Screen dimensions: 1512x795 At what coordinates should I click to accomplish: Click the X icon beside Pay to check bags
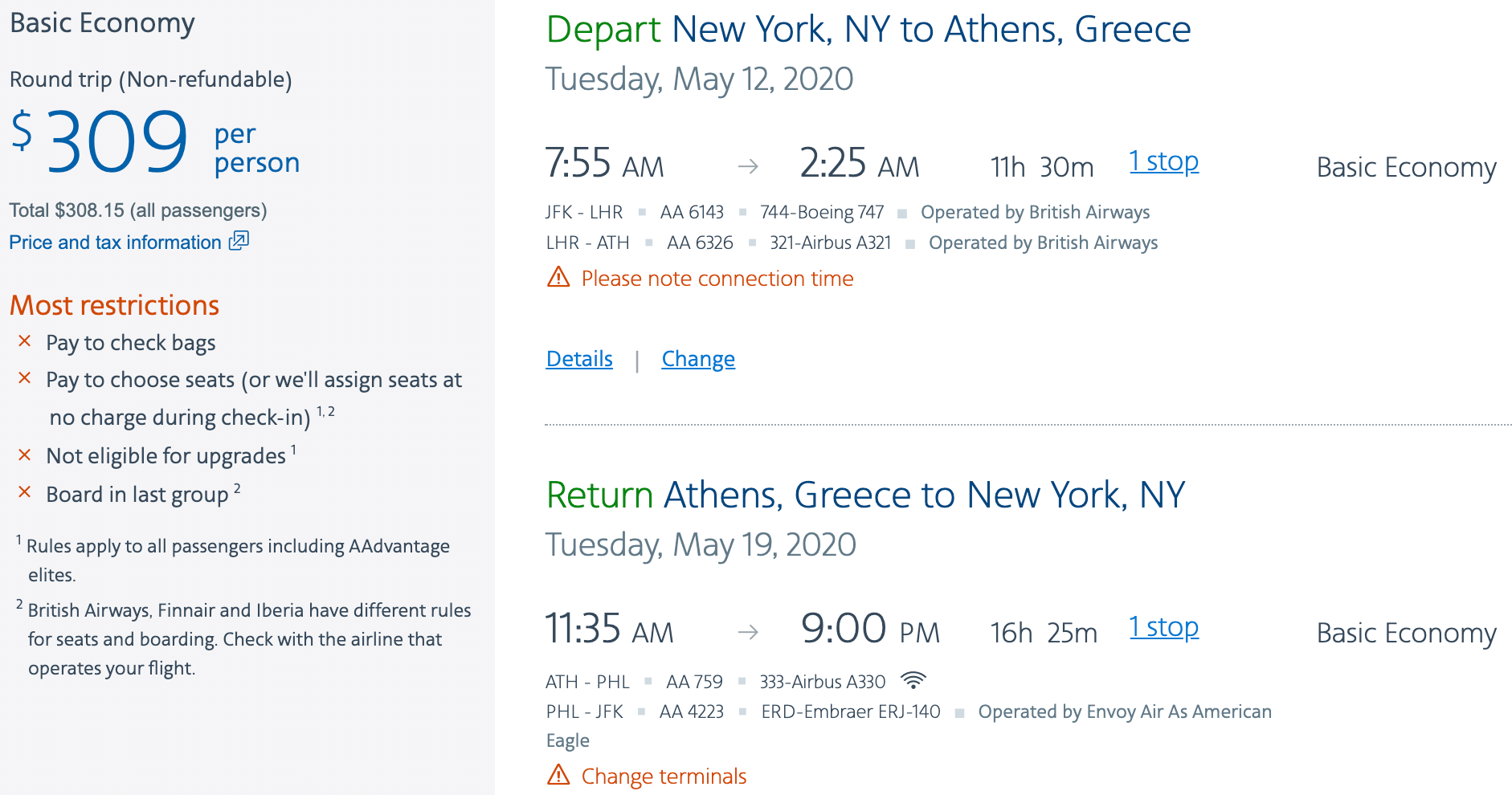coord(25,341)
